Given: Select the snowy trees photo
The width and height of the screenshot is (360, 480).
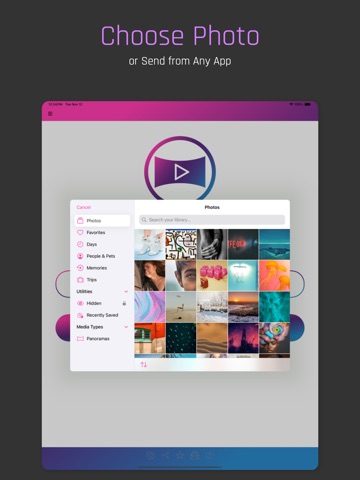Looking at the screenshot, I should 212,307.
